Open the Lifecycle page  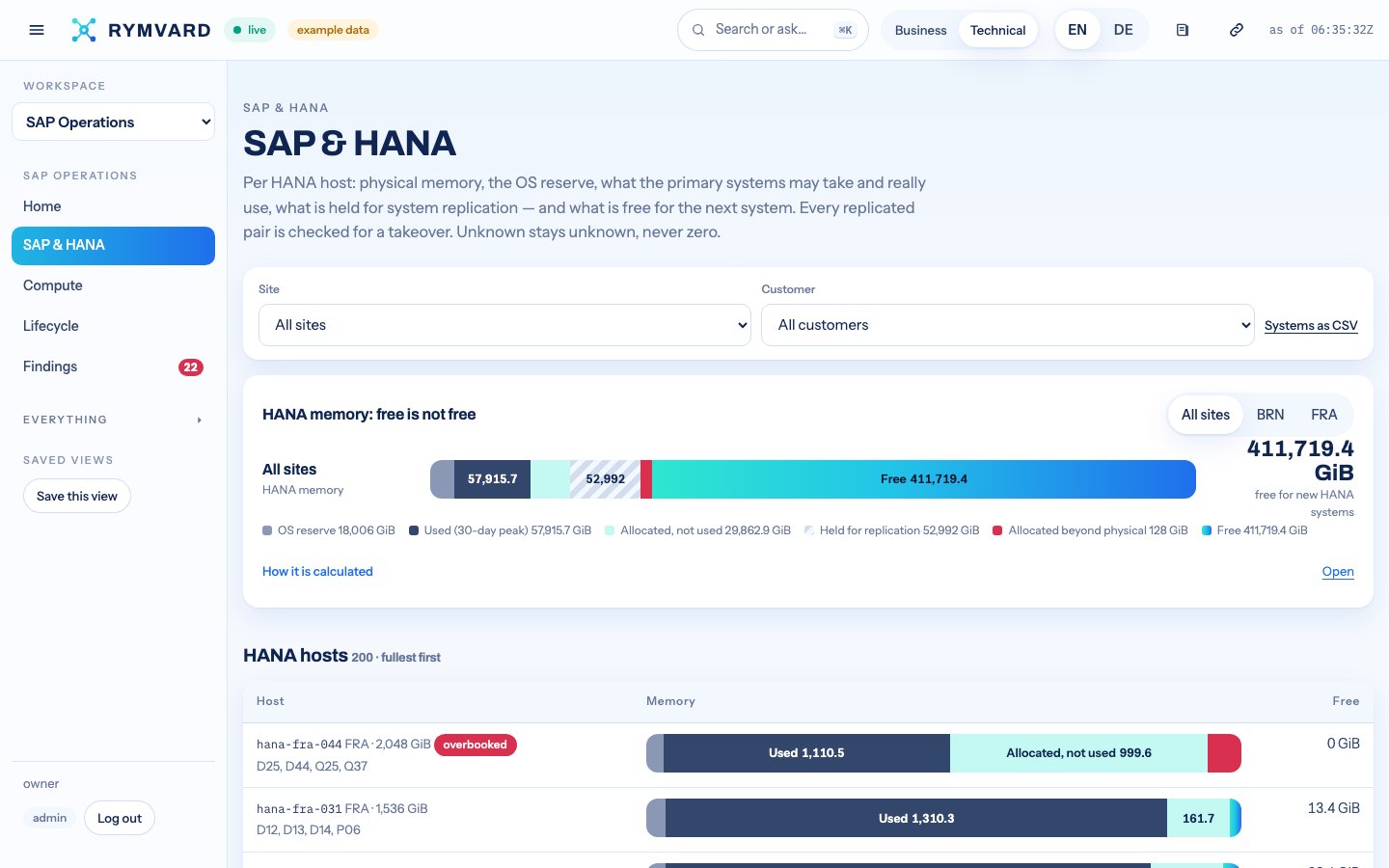[x=113, y=326]
